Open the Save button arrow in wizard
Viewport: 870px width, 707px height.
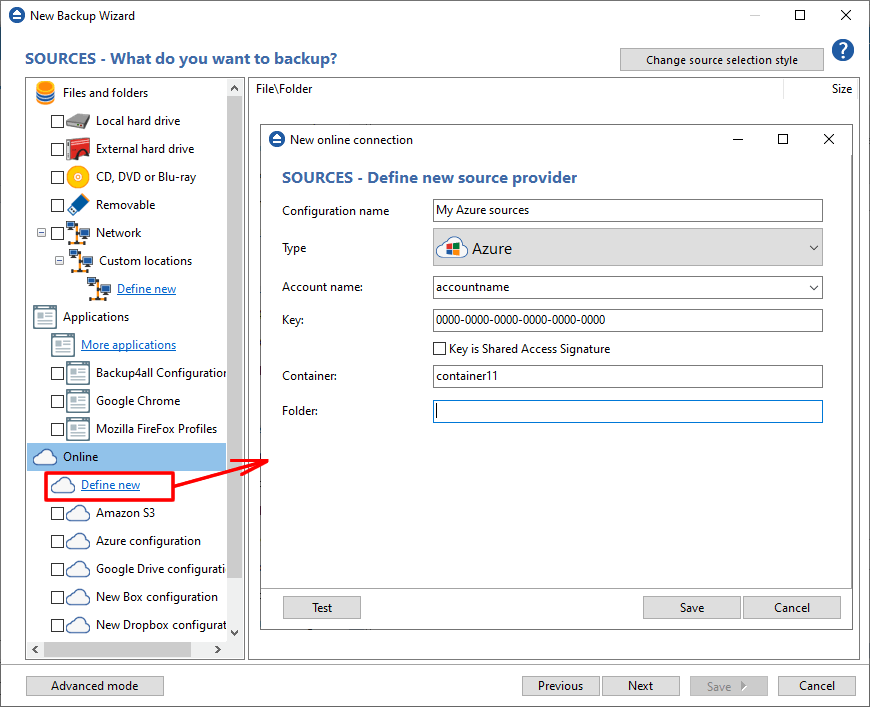744,686
